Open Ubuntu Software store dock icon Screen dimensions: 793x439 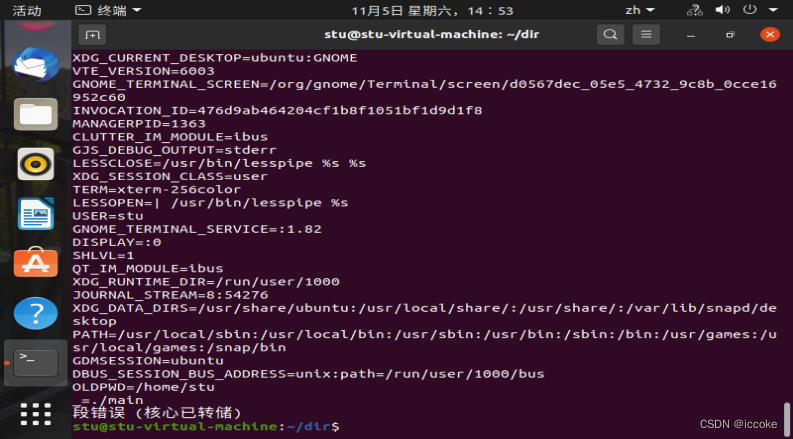pos(36,262)
